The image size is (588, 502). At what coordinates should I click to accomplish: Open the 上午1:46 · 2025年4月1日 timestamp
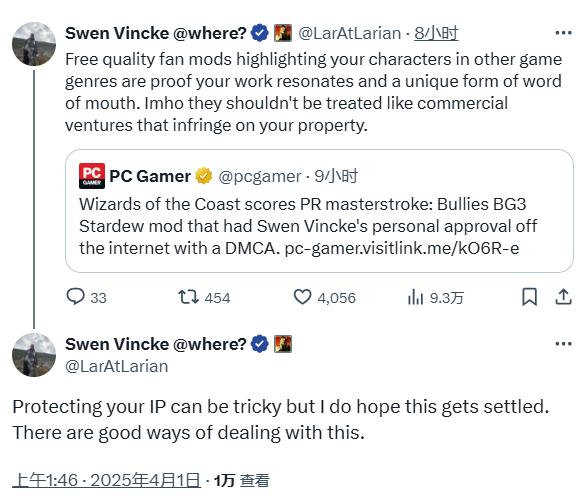[x=106, y=480]
